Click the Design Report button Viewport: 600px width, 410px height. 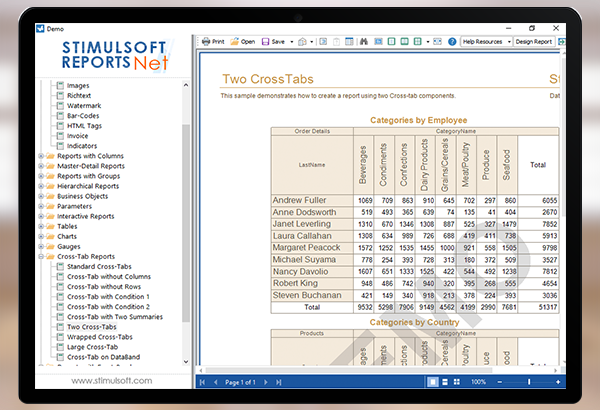click(534, 41)
